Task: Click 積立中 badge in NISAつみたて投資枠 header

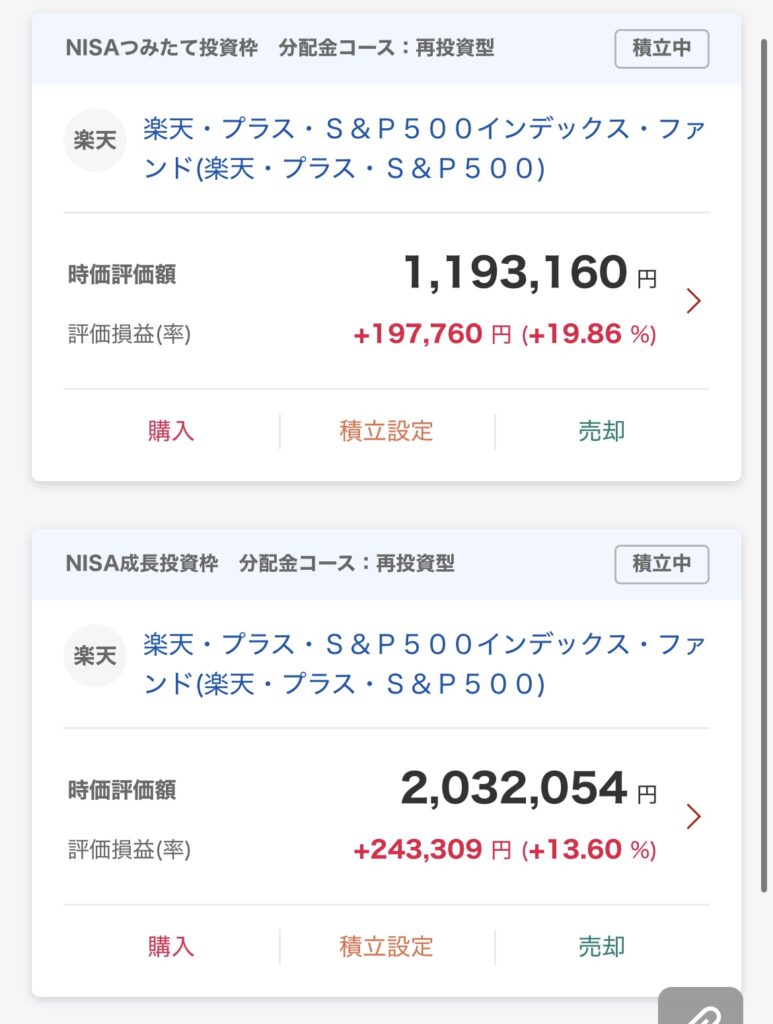Action: (x=661, y=49)
